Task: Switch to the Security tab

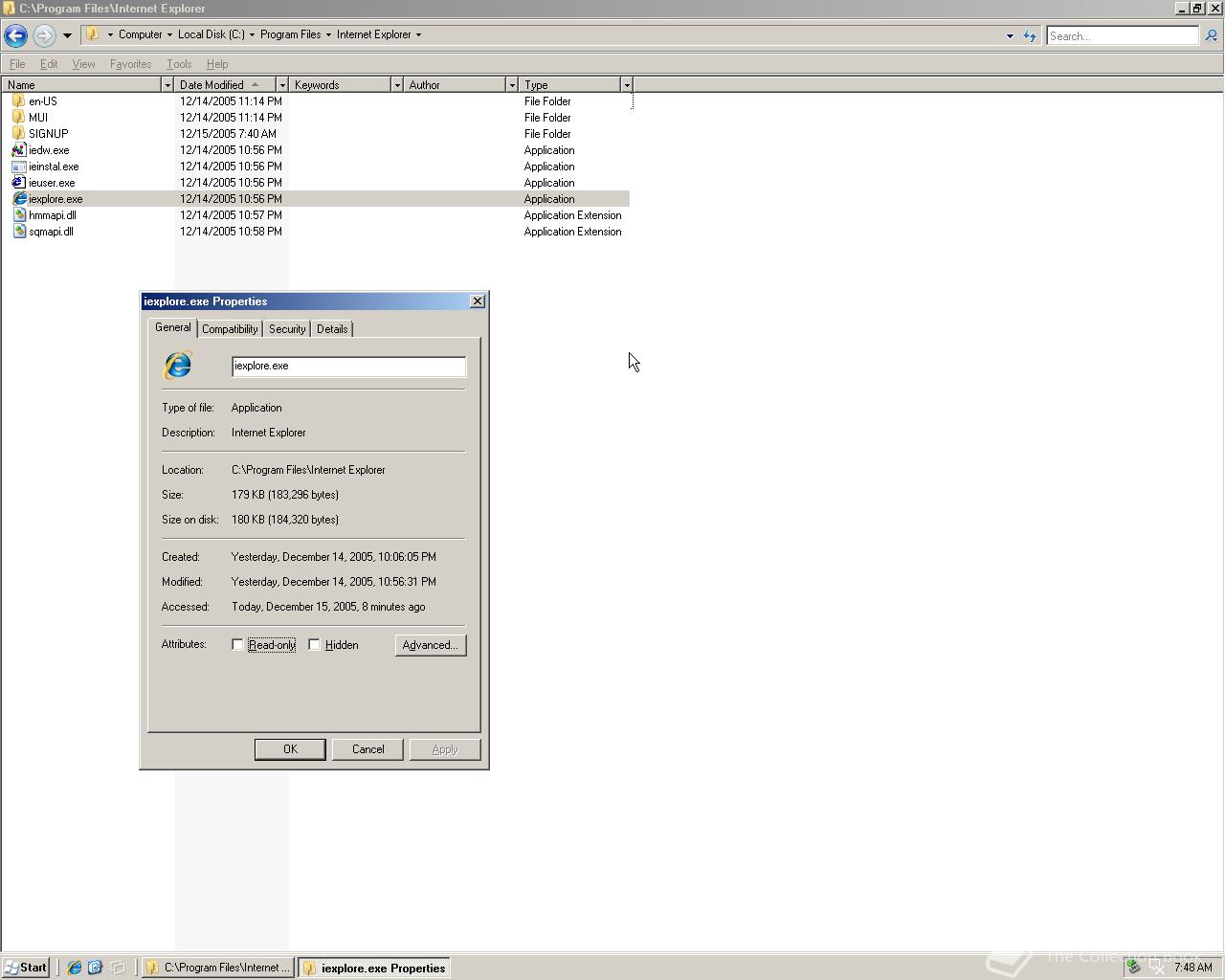Action: pos(287,329)
